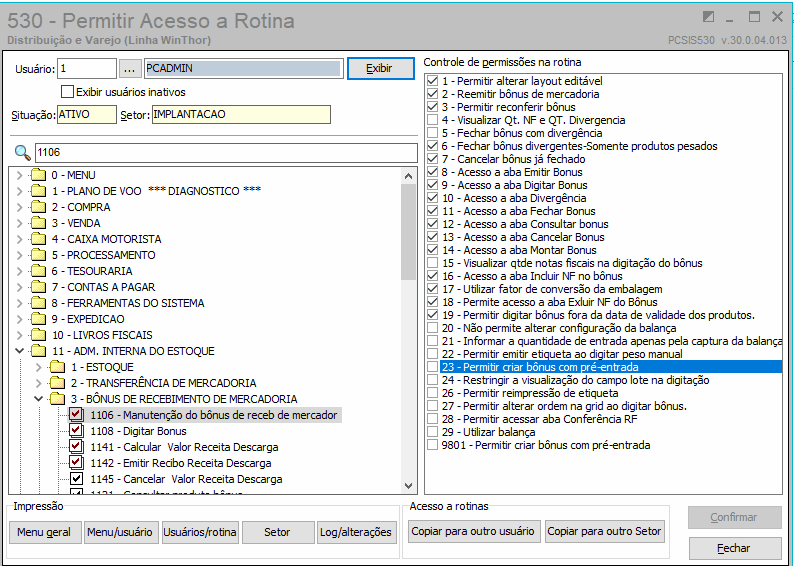Toggle routine 1141 Calcular Valor checkbox

(76, 447)
